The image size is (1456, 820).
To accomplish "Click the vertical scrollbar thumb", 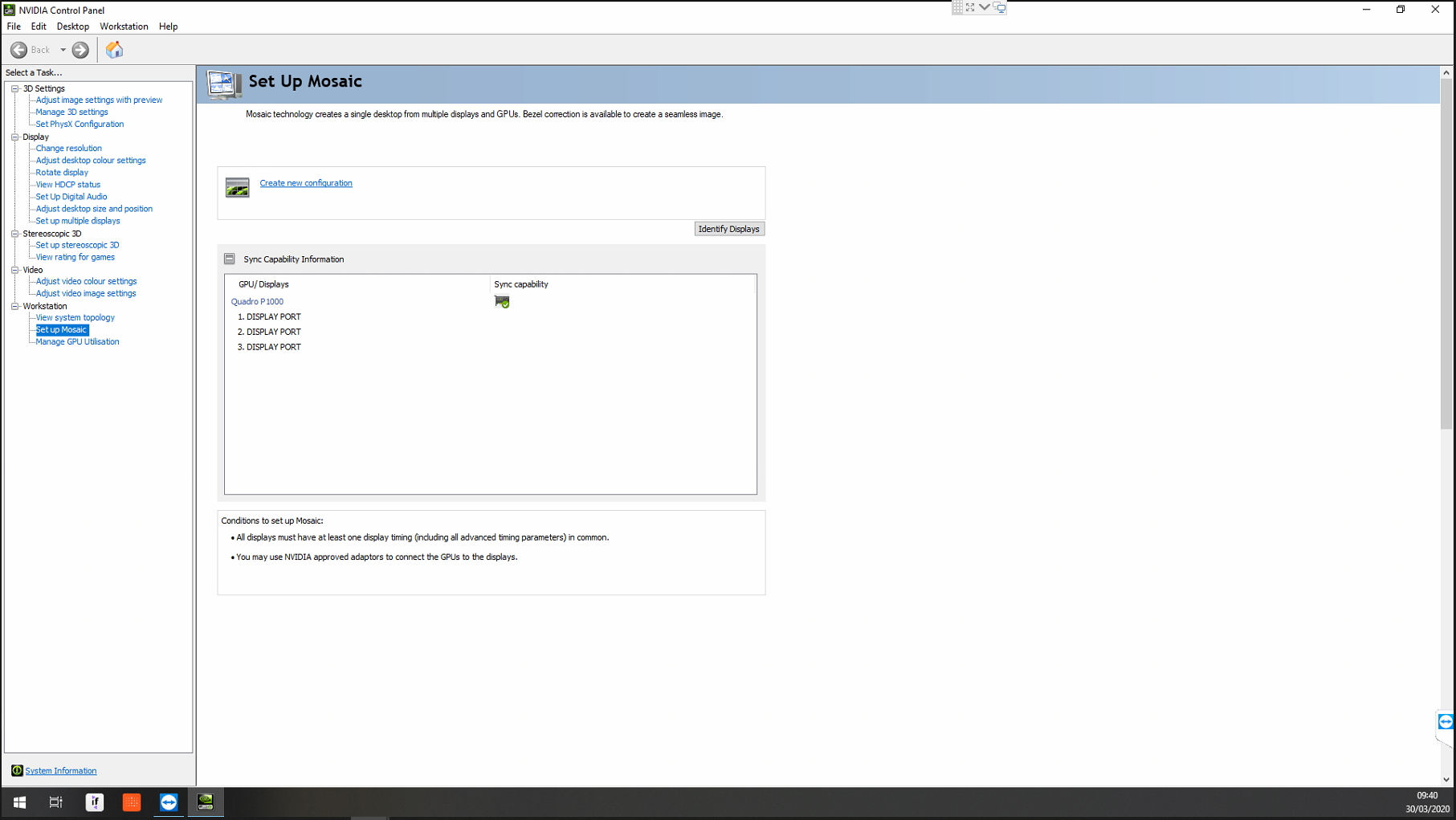I will click(1446, 254).
